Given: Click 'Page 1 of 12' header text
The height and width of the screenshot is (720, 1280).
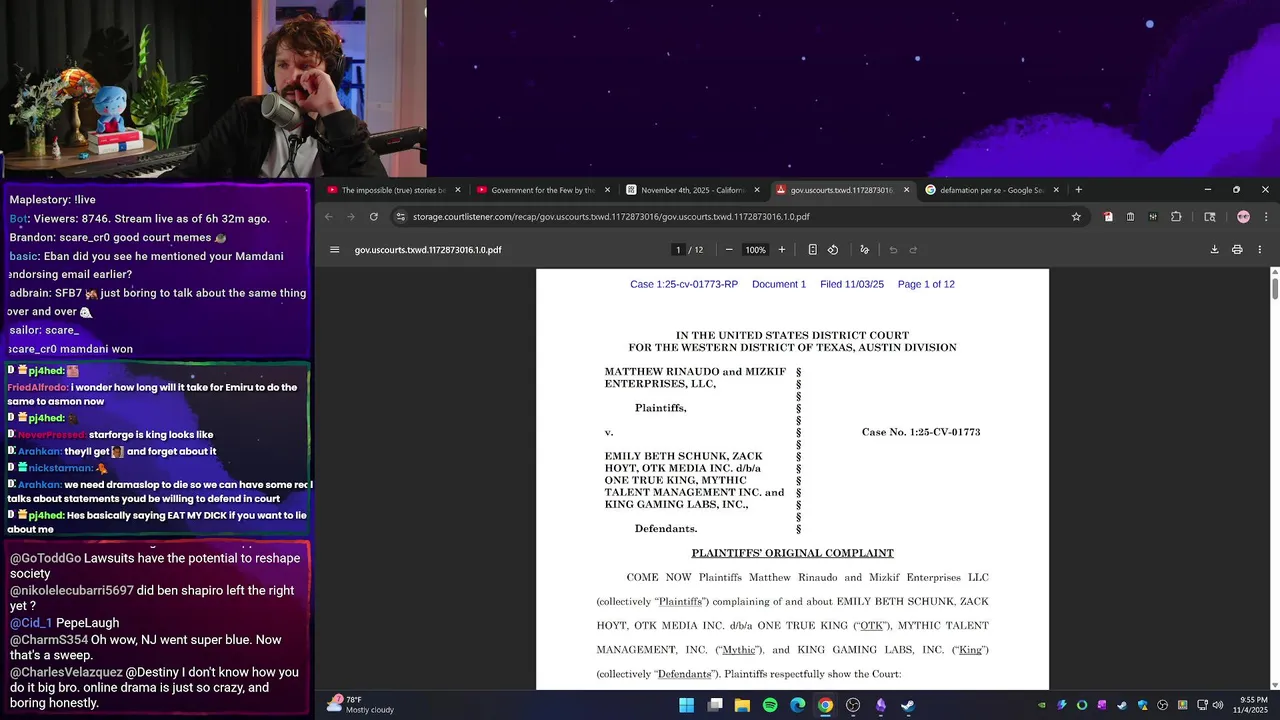Looking at the screenshot, I should [926, 284].
